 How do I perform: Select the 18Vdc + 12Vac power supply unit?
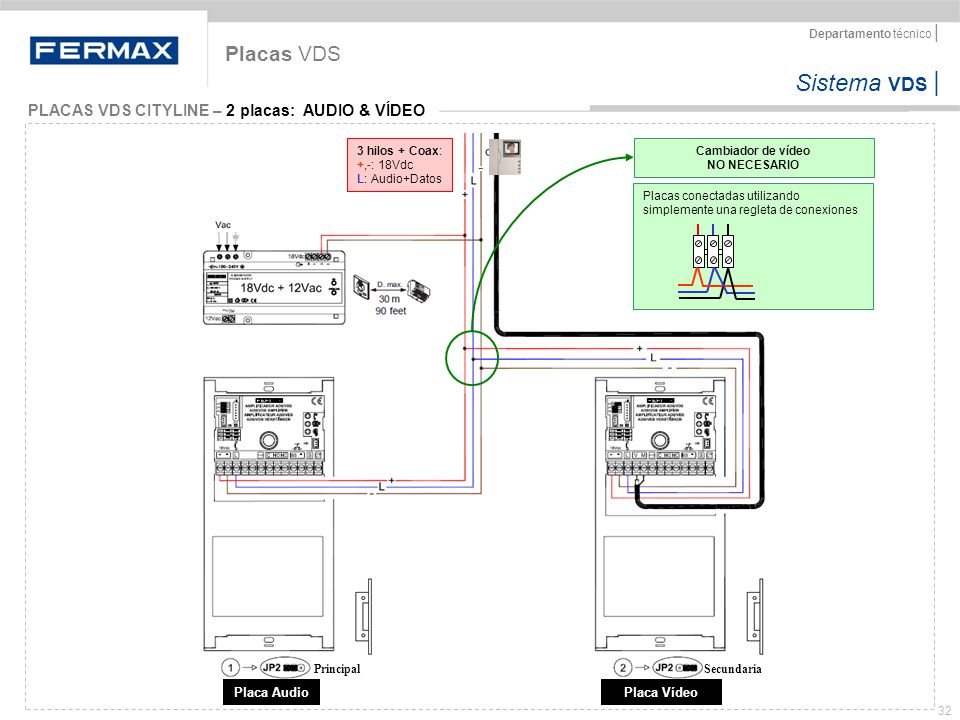(x=274, y=287)
